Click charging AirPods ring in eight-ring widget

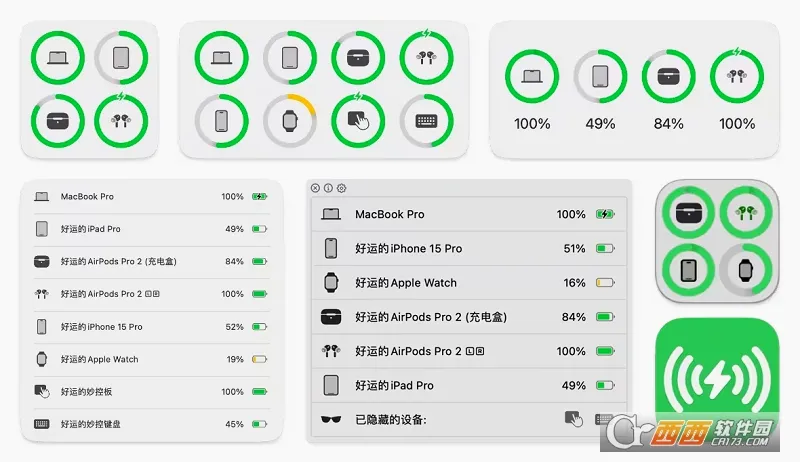pyautogui.click(x=427, y=58)
